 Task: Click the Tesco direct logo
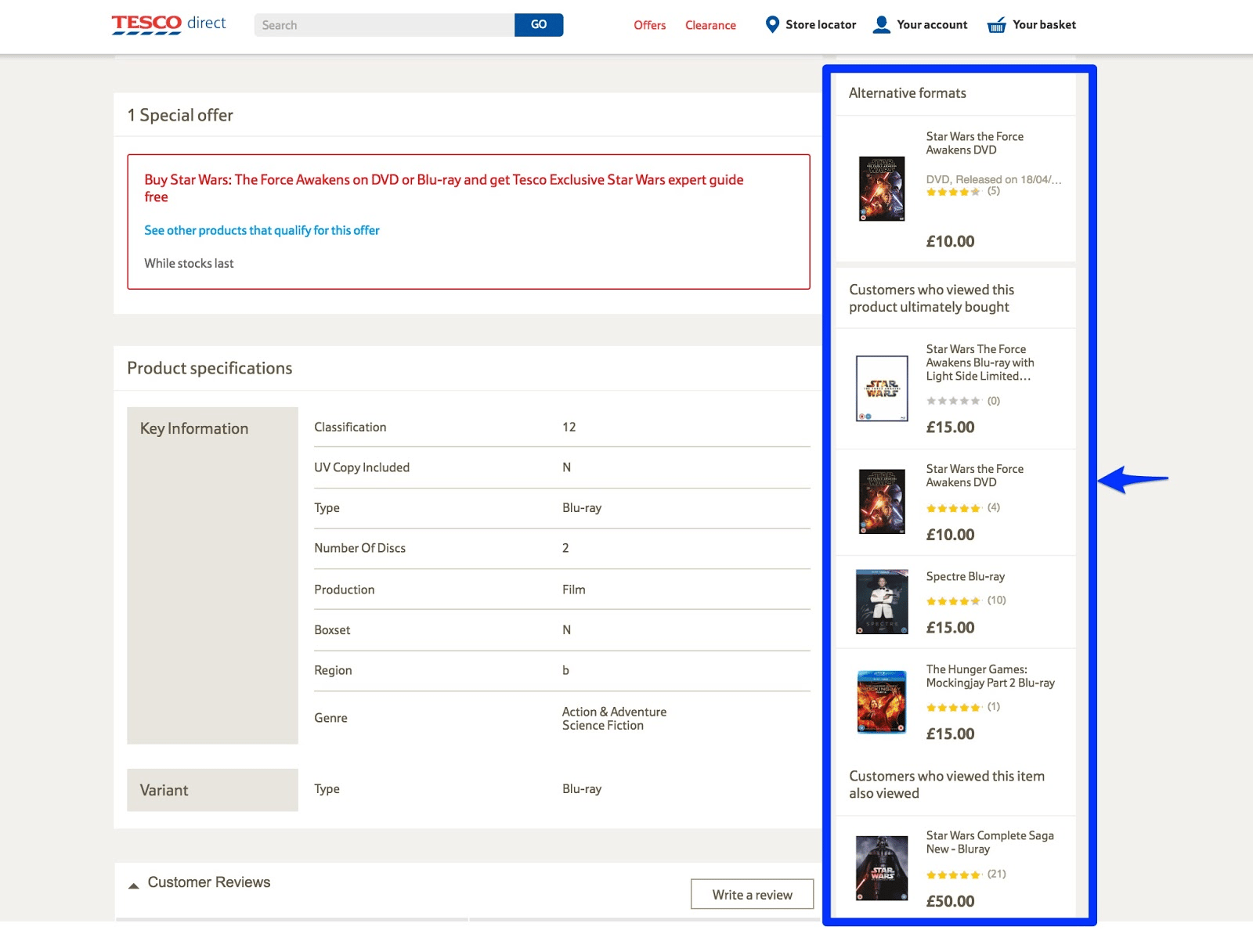[x=168, y=24]
